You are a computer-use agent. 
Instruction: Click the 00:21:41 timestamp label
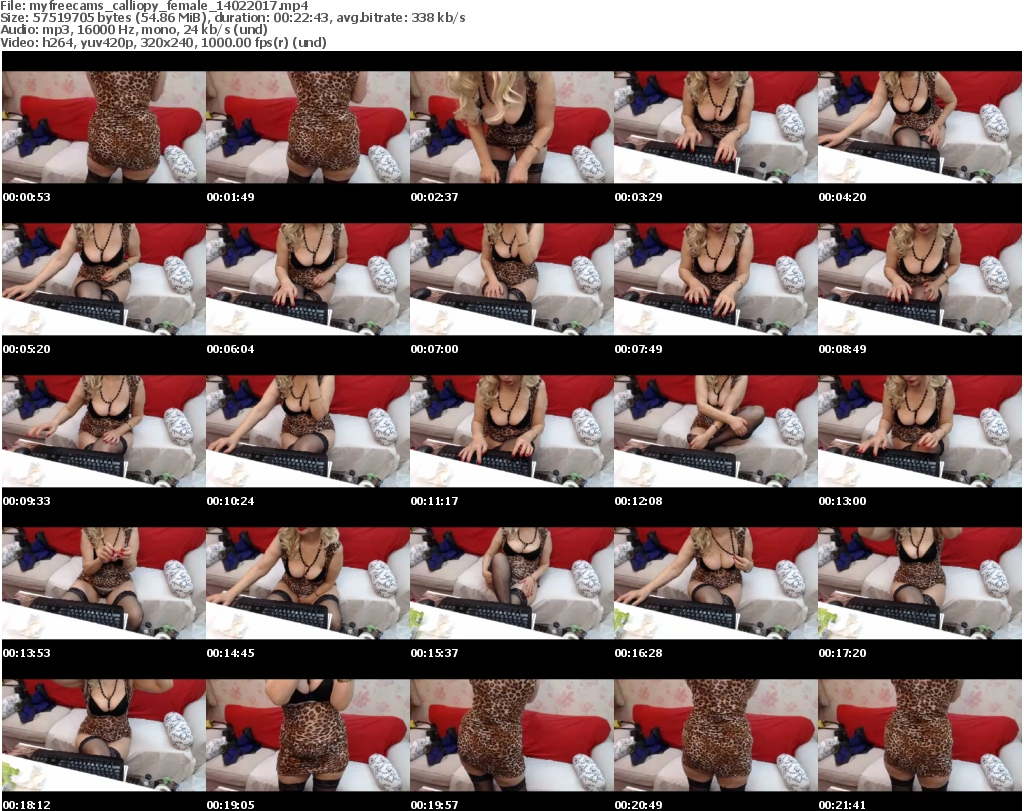(x=842, y=805)
